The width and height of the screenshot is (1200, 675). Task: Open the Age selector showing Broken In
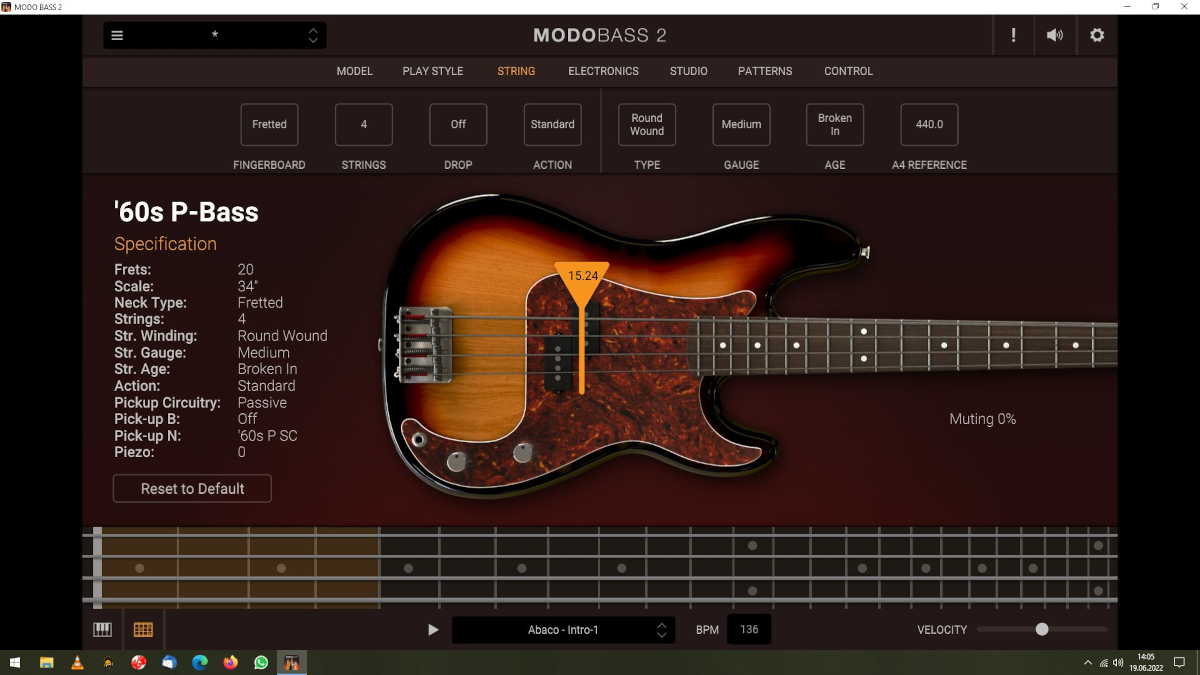(835, 125)
